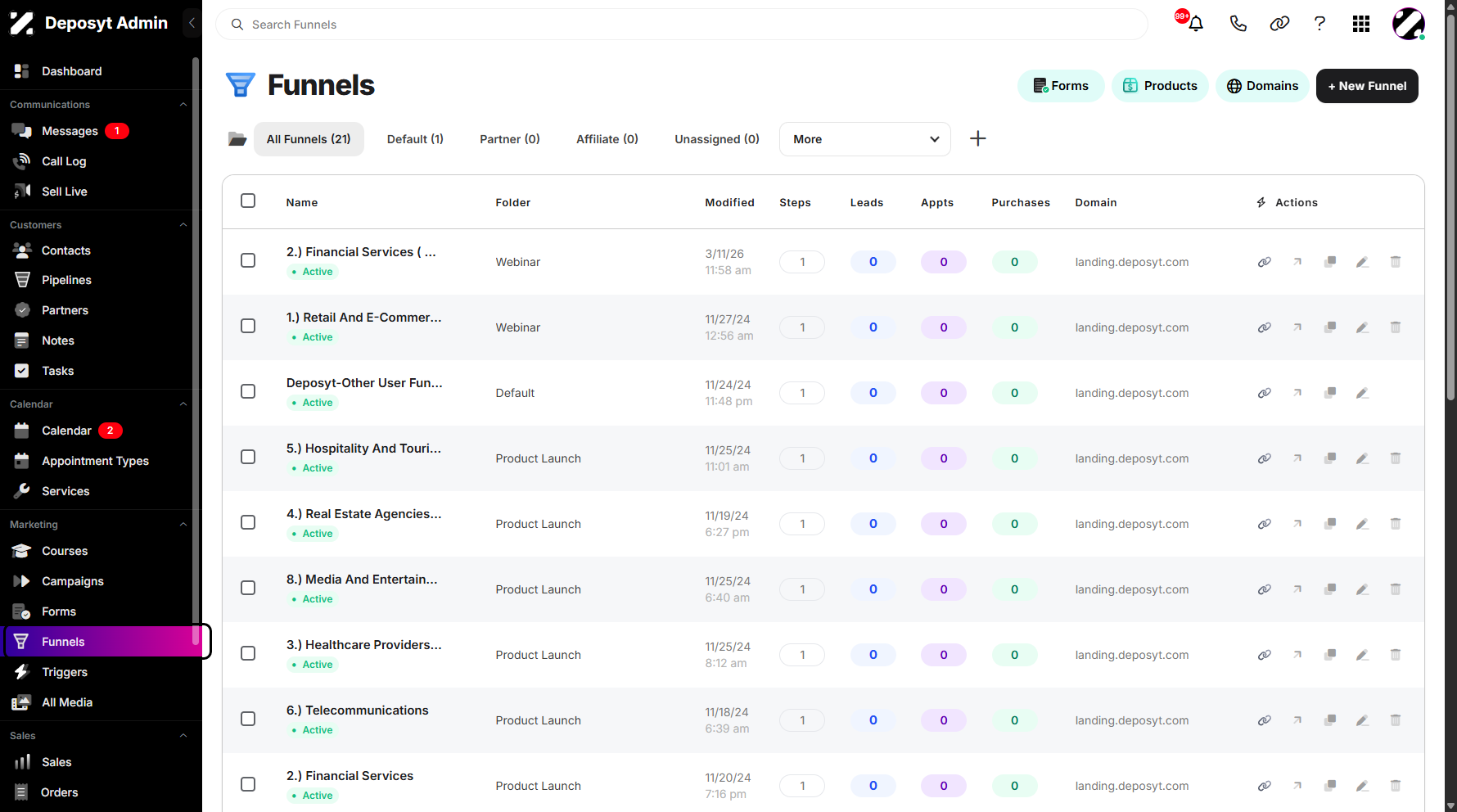Copy link for Financial Services Webinar funnel

(1265, 262)
